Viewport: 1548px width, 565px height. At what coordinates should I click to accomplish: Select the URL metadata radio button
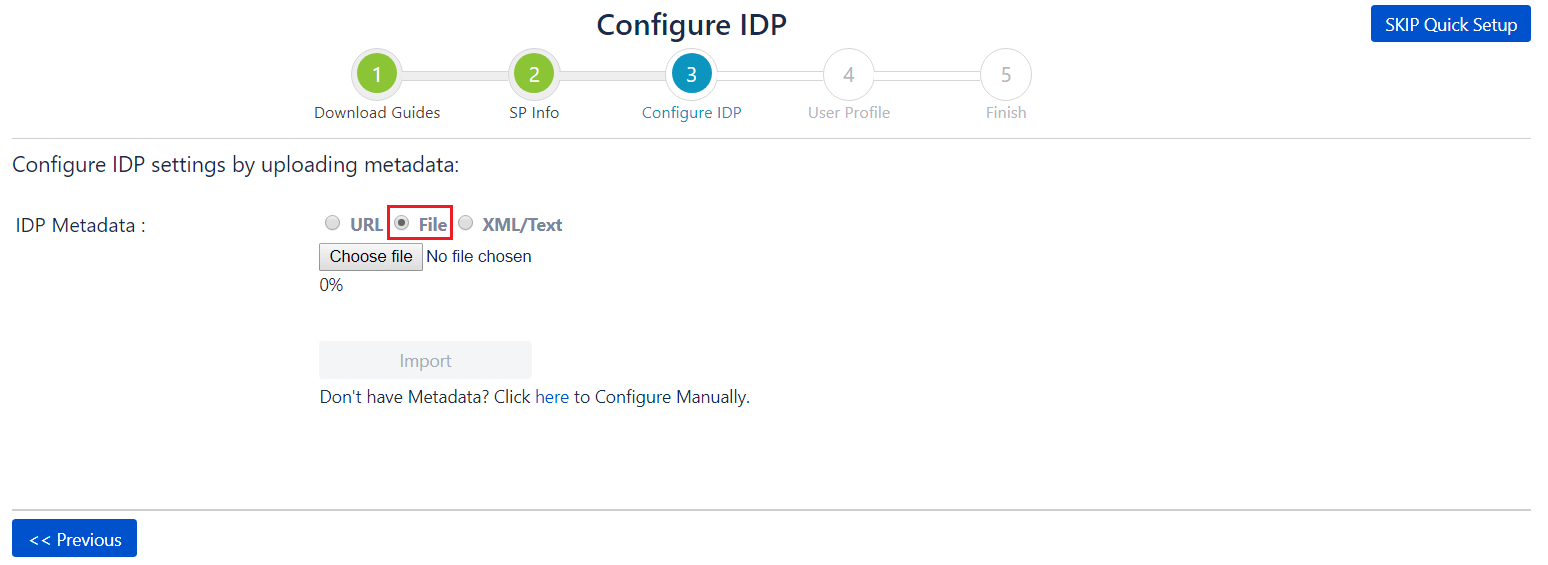[x=332, y=223]
